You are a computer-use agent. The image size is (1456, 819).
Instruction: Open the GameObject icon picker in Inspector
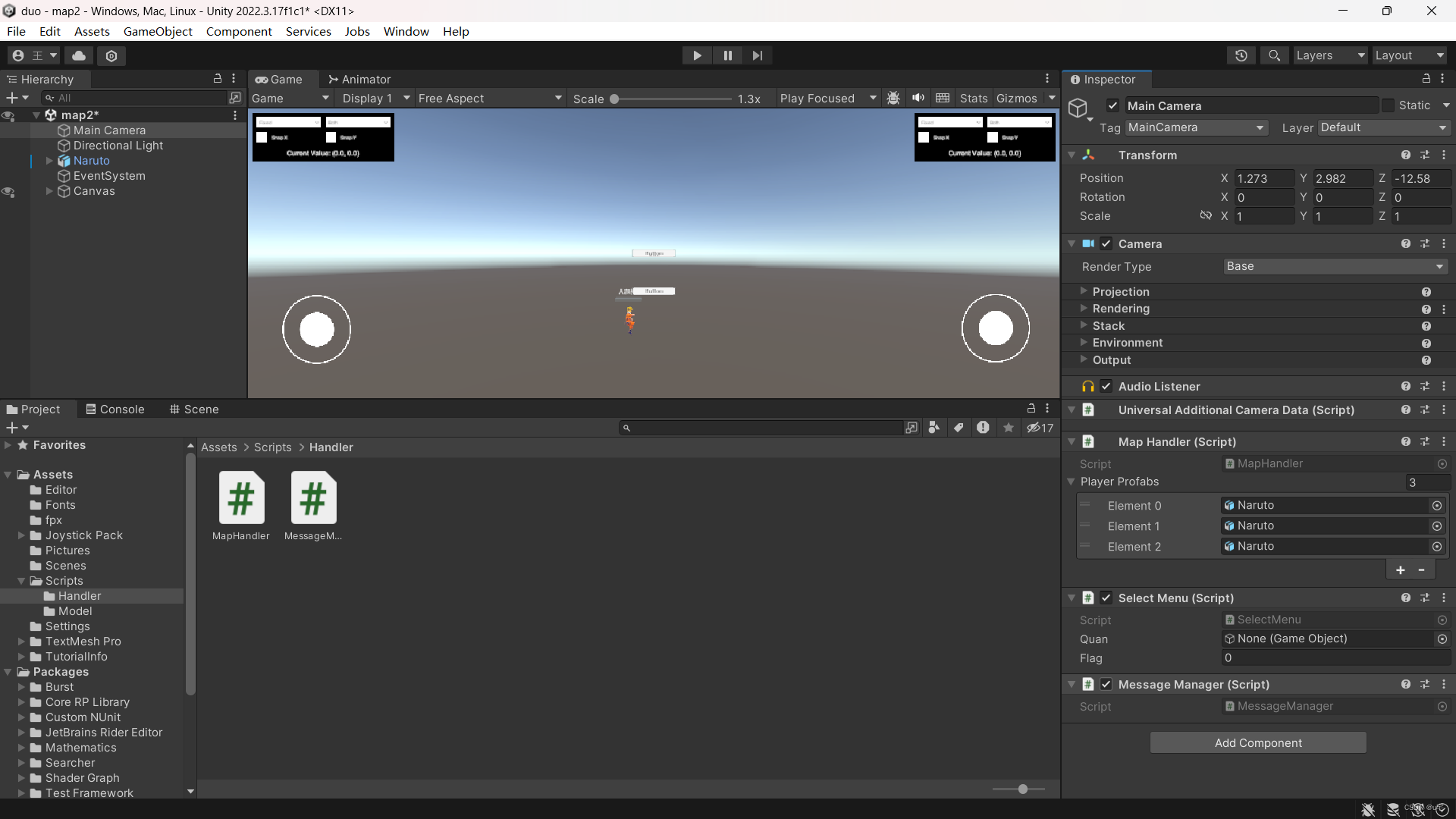coord(1080,108)
